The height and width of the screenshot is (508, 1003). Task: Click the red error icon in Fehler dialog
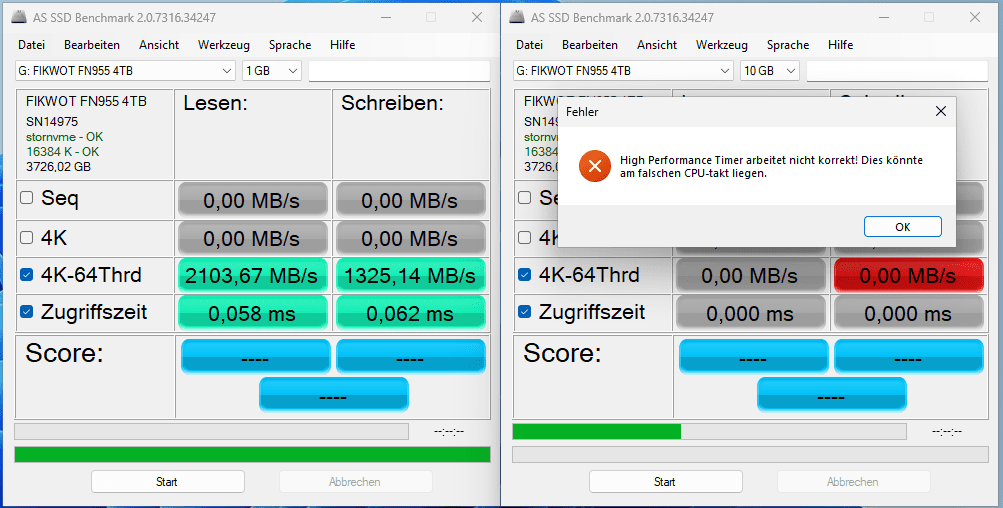[594, 166]
